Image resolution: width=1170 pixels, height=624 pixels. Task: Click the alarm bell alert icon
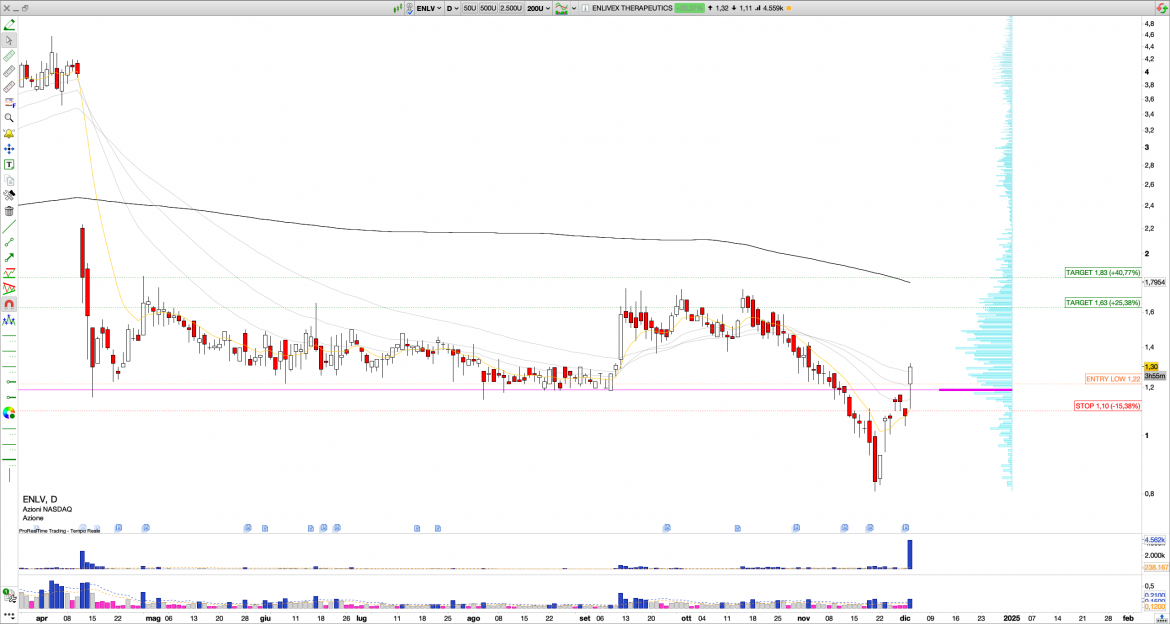[x=9, y=133]
